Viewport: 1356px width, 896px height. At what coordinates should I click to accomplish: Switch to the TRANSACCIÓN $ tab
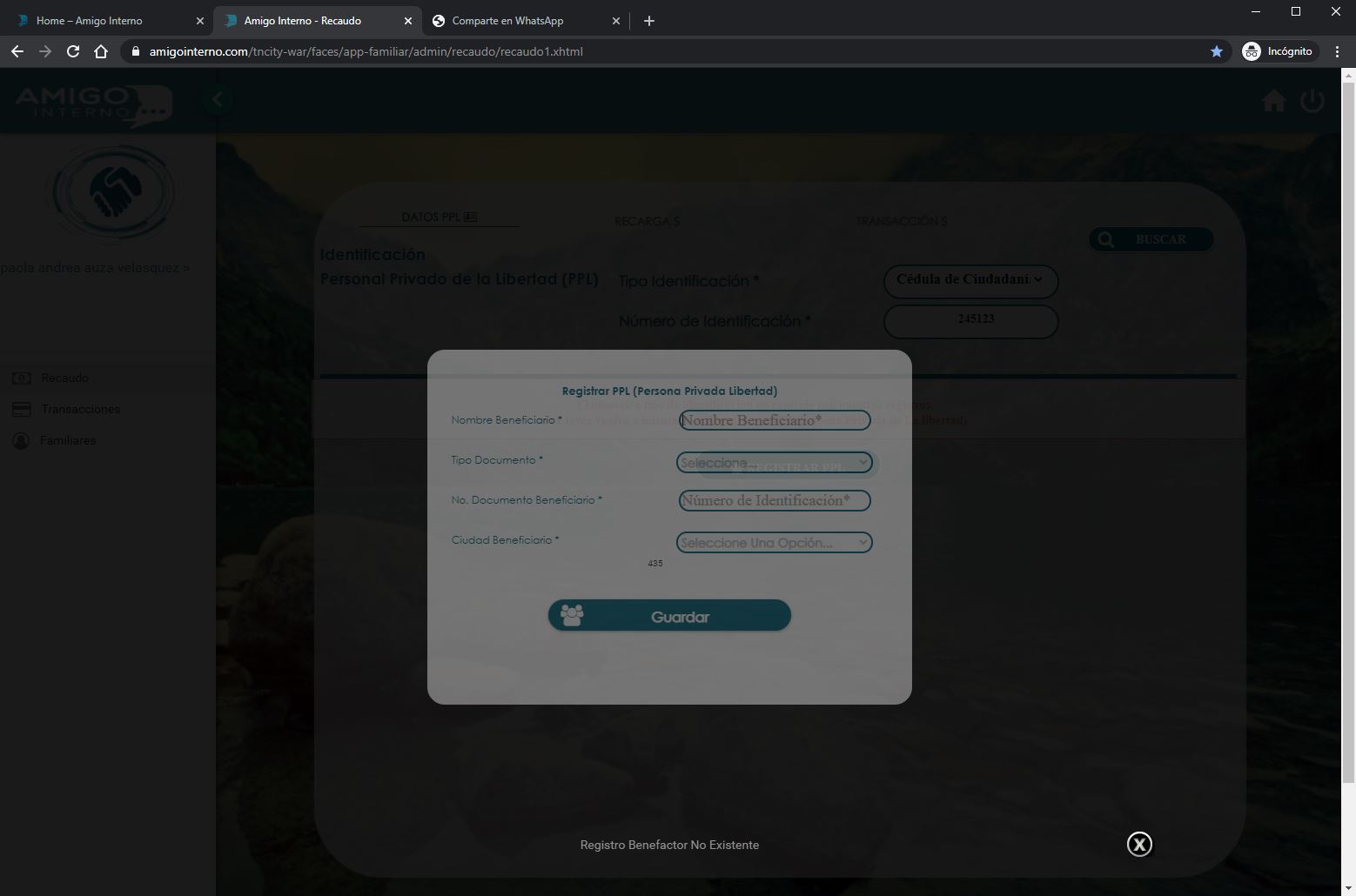pyautogui.click(x=901, y=221)
